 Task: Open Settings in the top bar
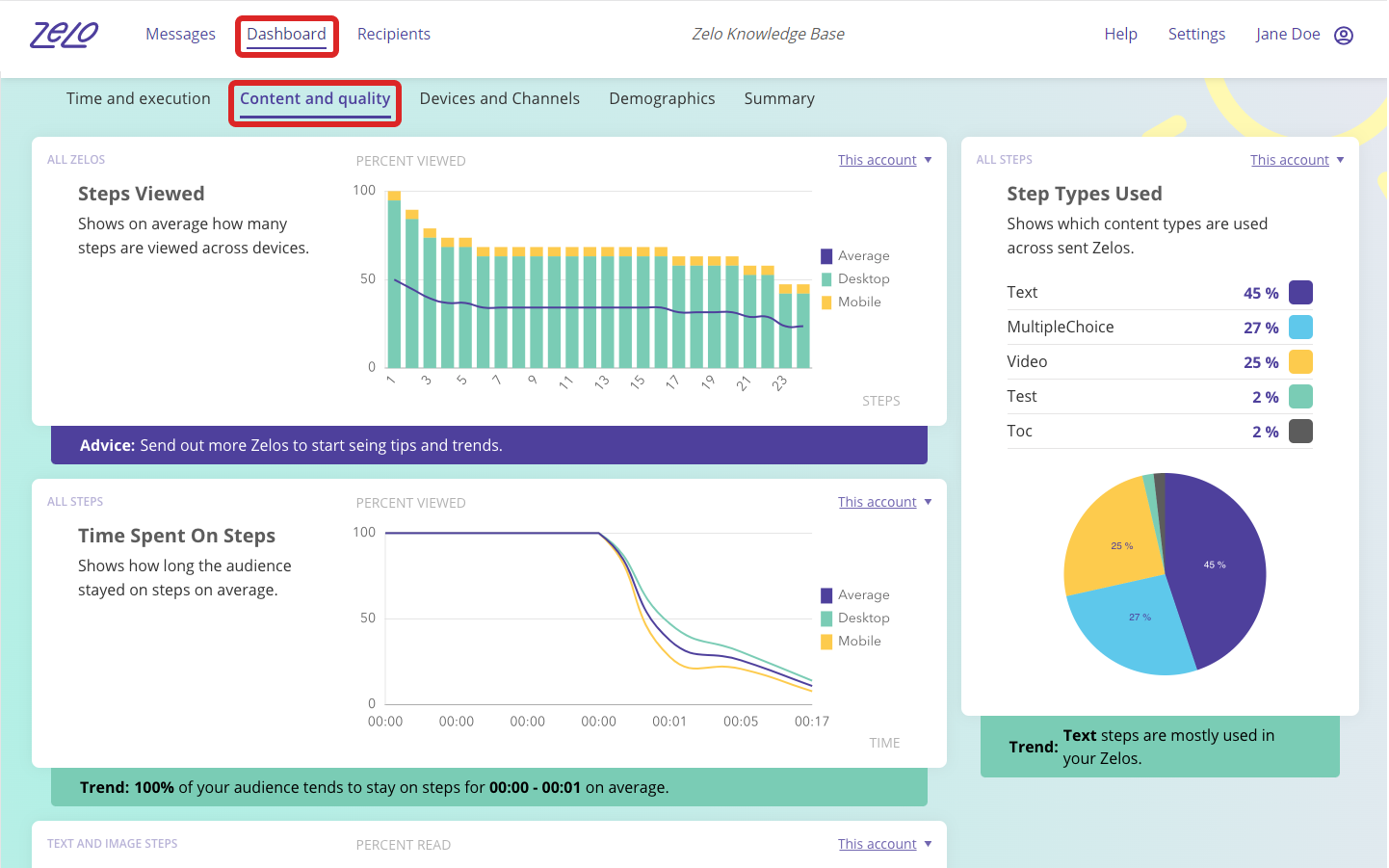[1196, 35]
